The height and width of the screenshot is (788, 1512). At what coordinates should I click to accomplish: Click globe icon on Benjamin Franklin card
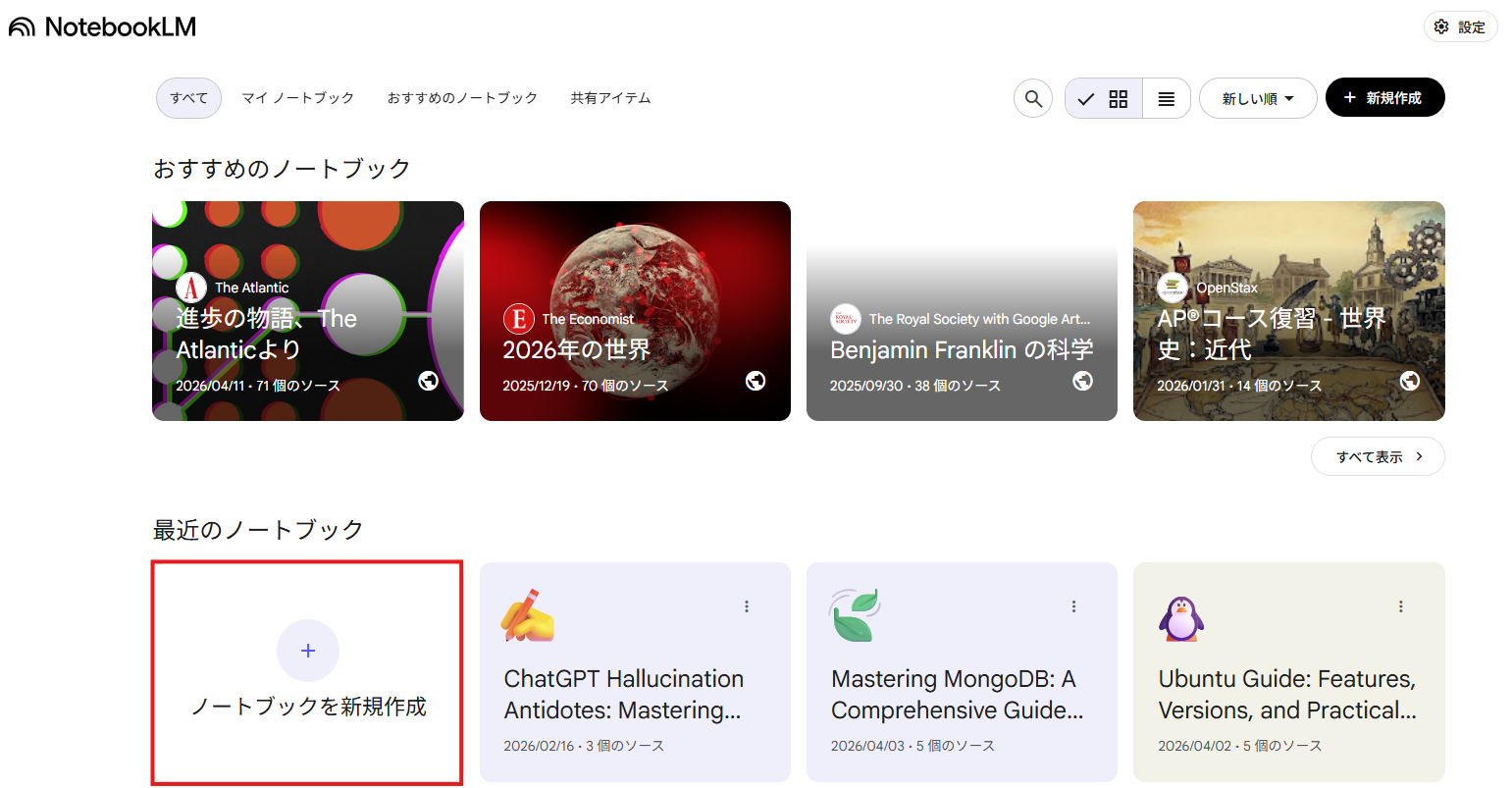point(1082,381)
